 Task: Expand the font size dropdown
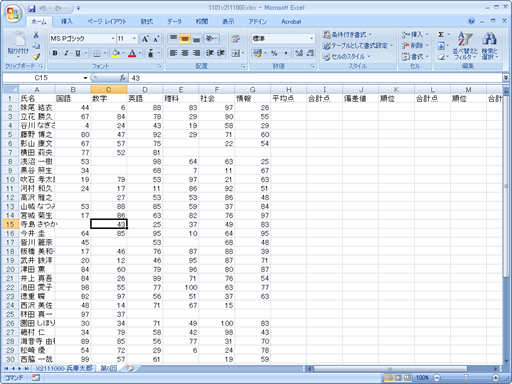(x=134, y=39)
